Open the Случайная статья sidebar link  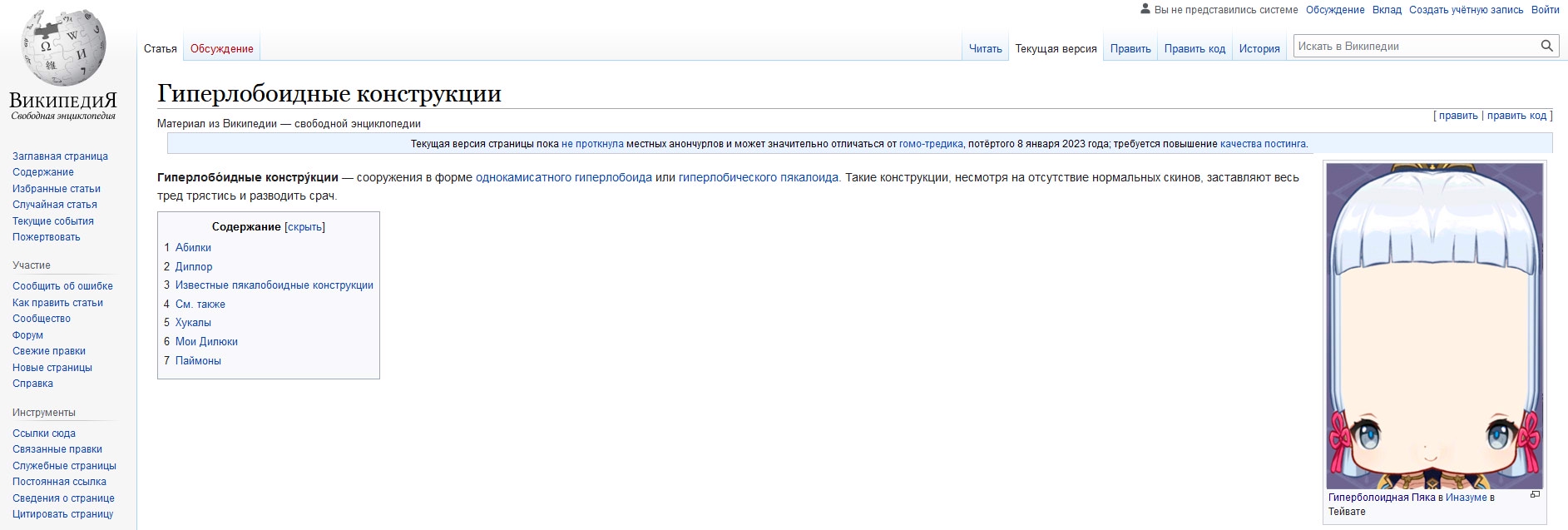tap(55, 205)
